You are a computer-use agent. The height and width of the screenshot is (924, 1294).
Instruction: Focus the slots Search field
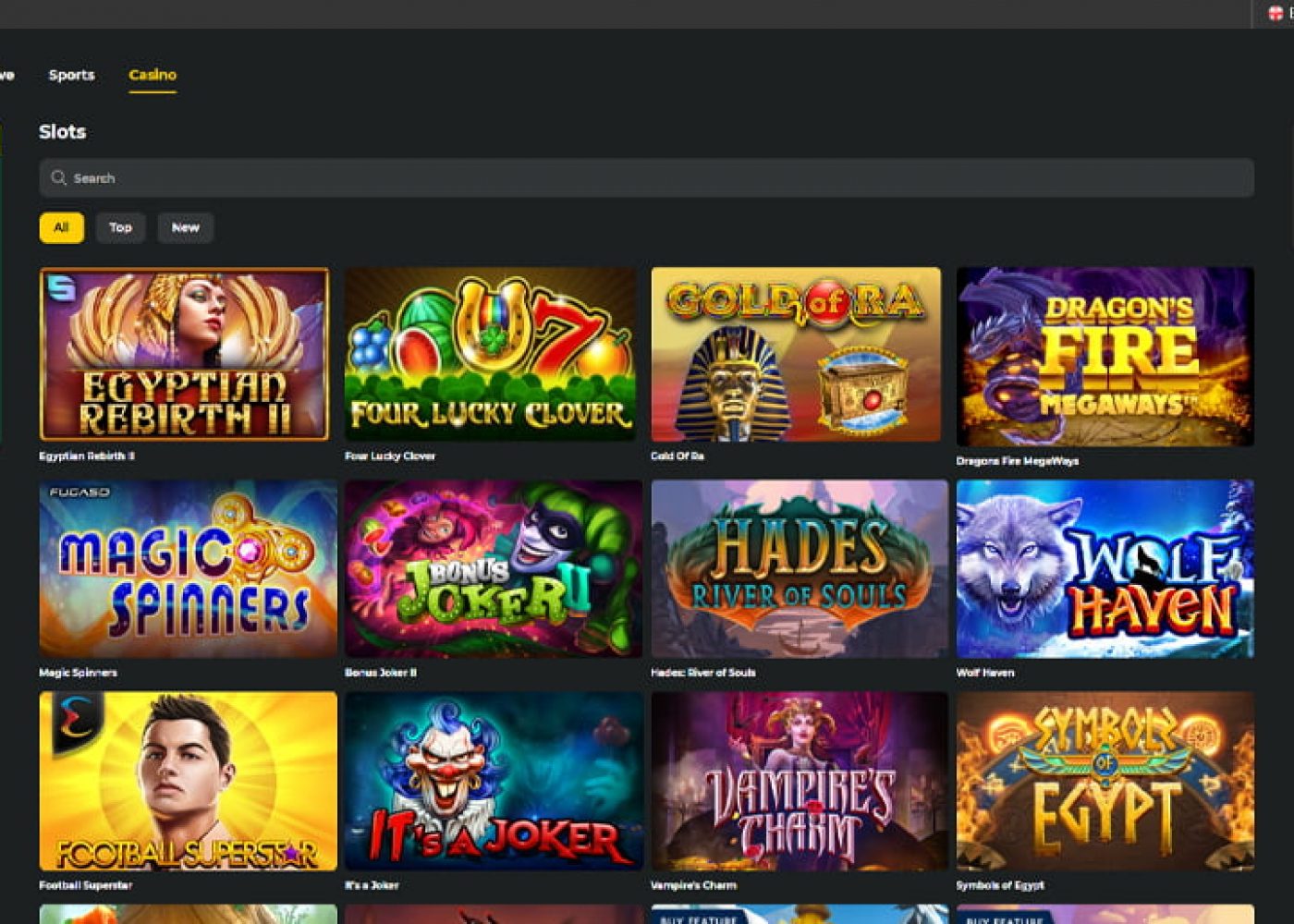click(646, 177)
